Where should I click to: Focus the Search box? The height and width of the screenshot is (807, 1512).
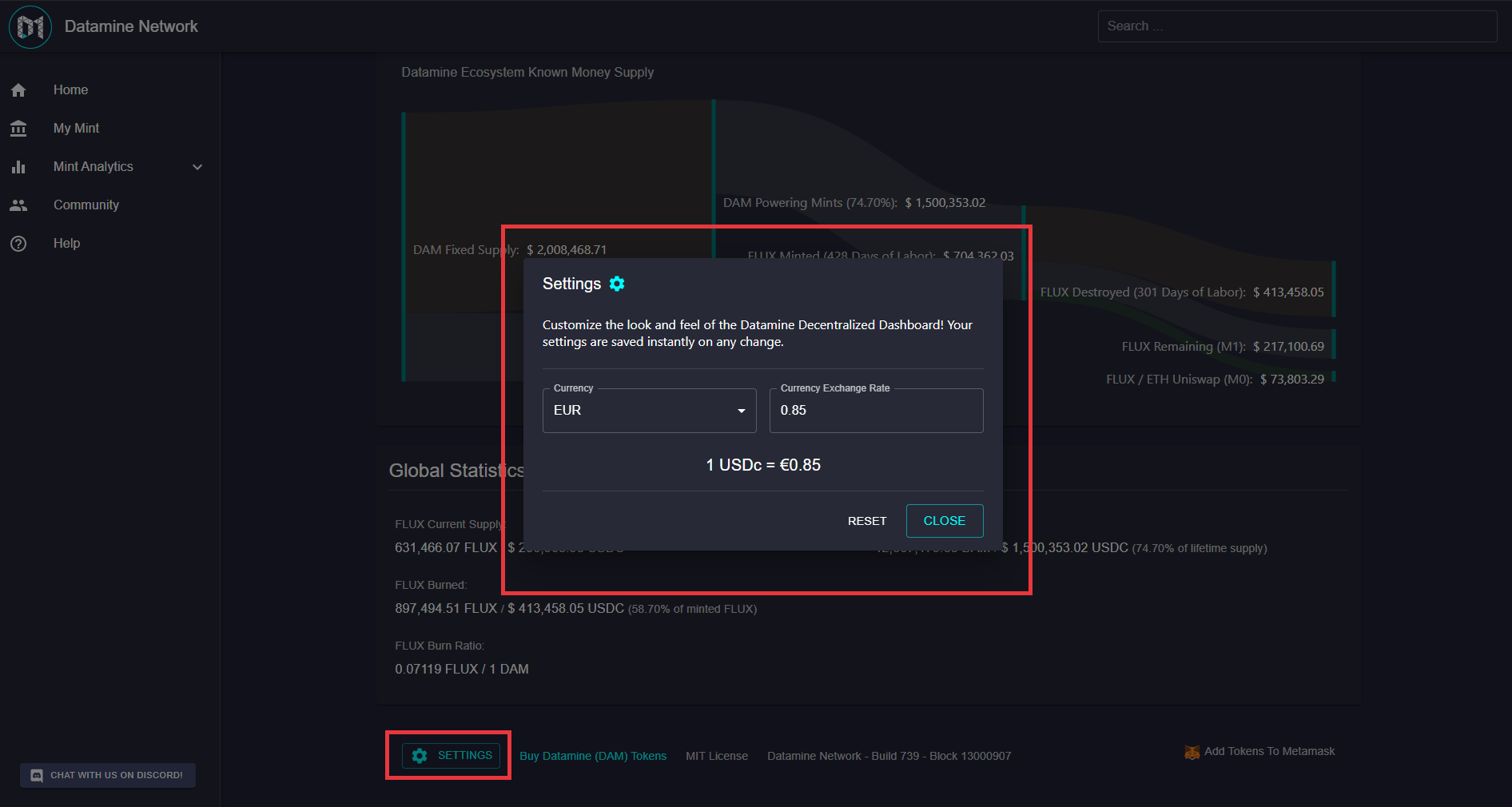[1297, 26]
